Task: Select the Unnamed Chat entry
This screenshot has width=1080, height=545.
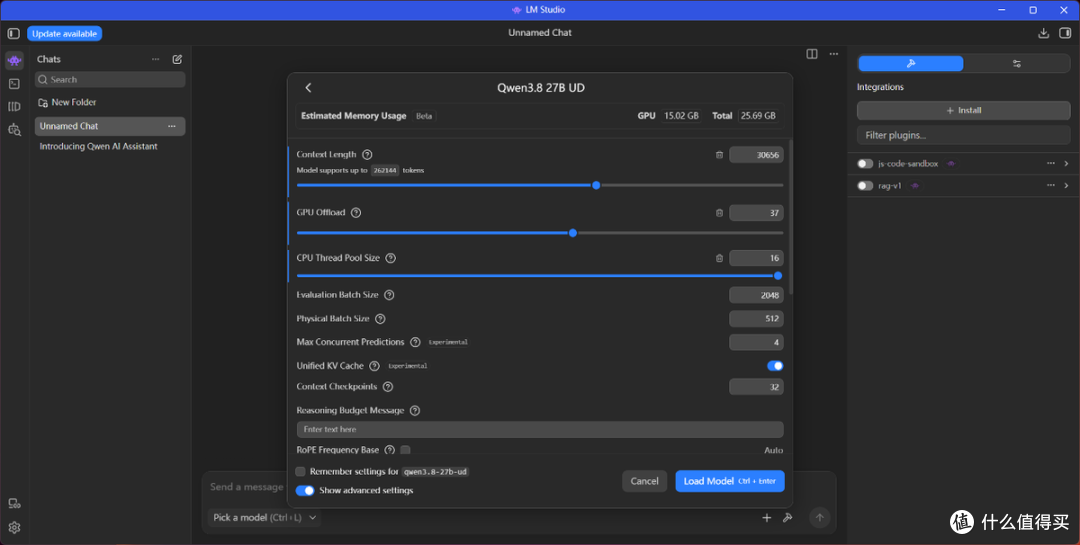Action: click(110, 126)
